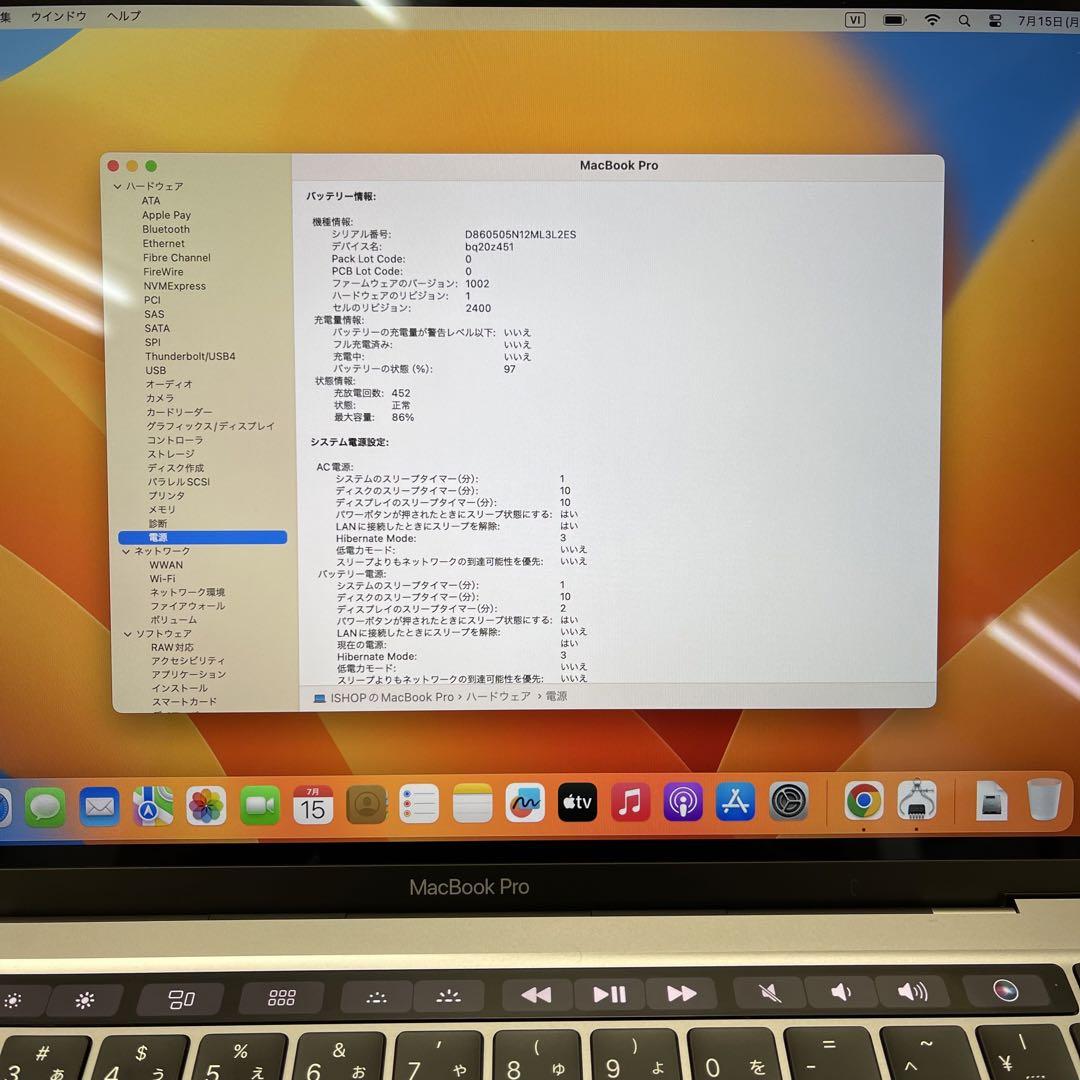Screen dimensions: 1080x1080
Task: Open the Calendar icon showing 15
Action: (x=313, y=804)
